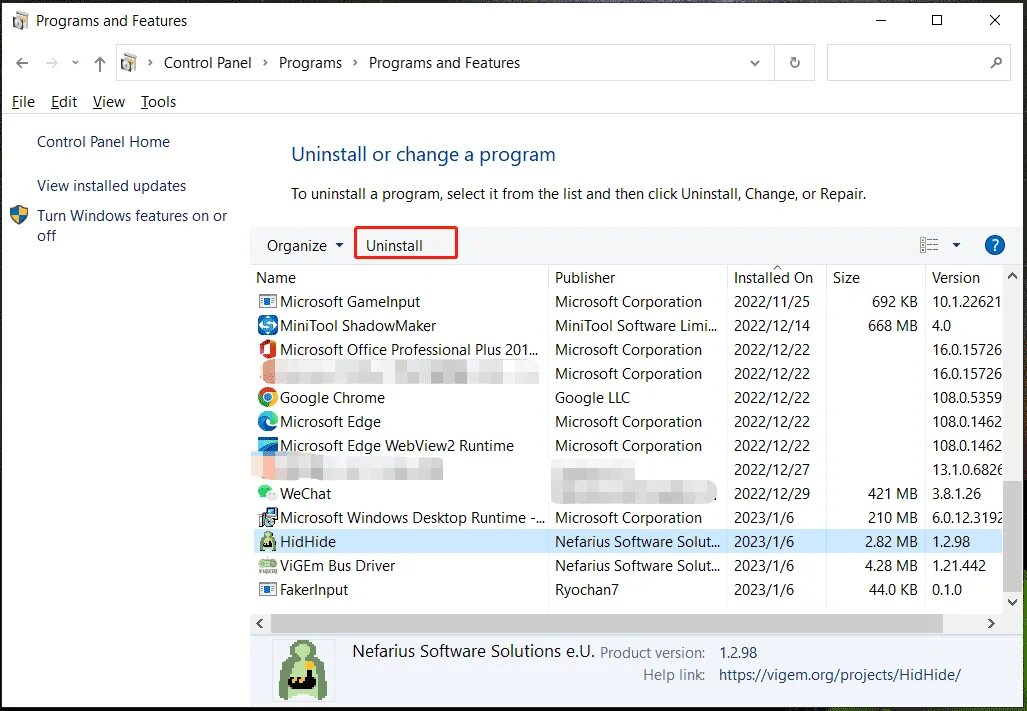Select the ViGEm Bus Driver icon
The image size is (1027, 711).
267,566
